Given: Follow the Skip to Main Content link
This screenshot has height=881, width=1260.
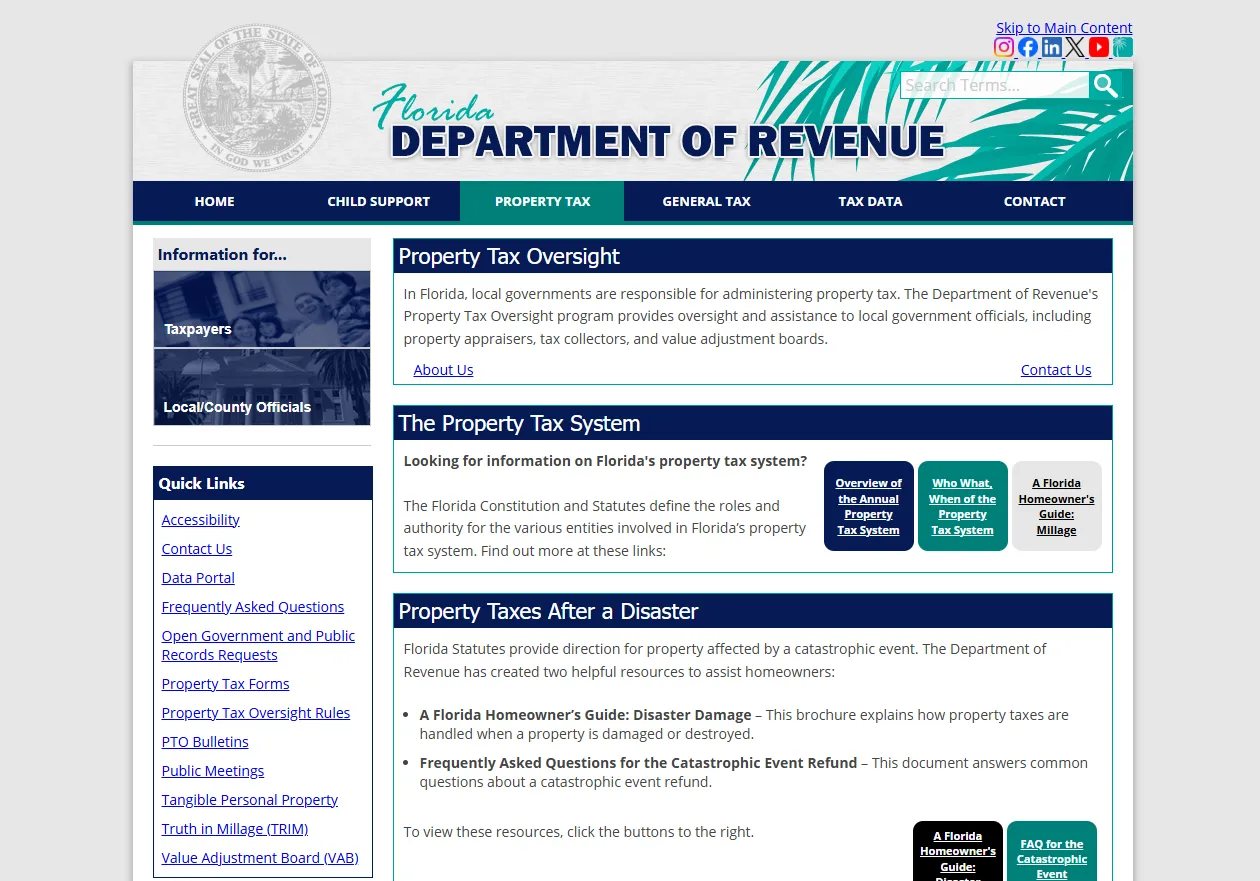Looking at the screenshot, I should point(1064,28).
